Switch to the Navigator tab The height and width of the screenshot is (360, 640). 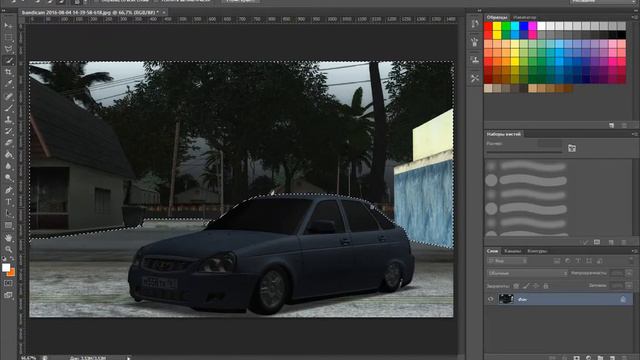524,17
